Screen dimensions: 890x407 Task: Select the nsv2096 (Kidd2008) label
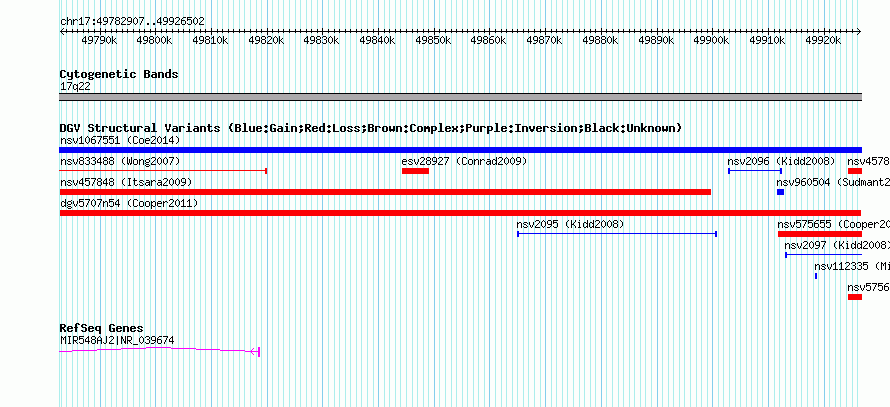tap(781, 161)
